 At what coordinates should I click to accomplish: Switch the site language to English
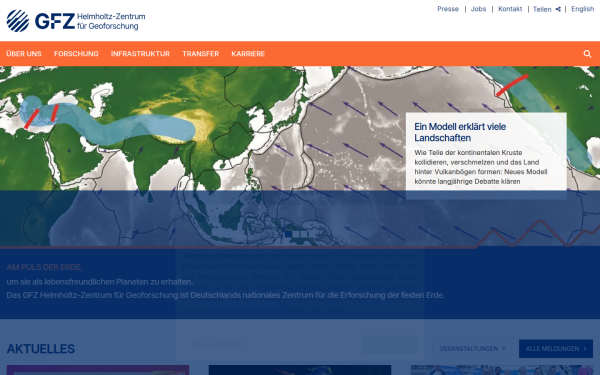[x=582, y=9]
